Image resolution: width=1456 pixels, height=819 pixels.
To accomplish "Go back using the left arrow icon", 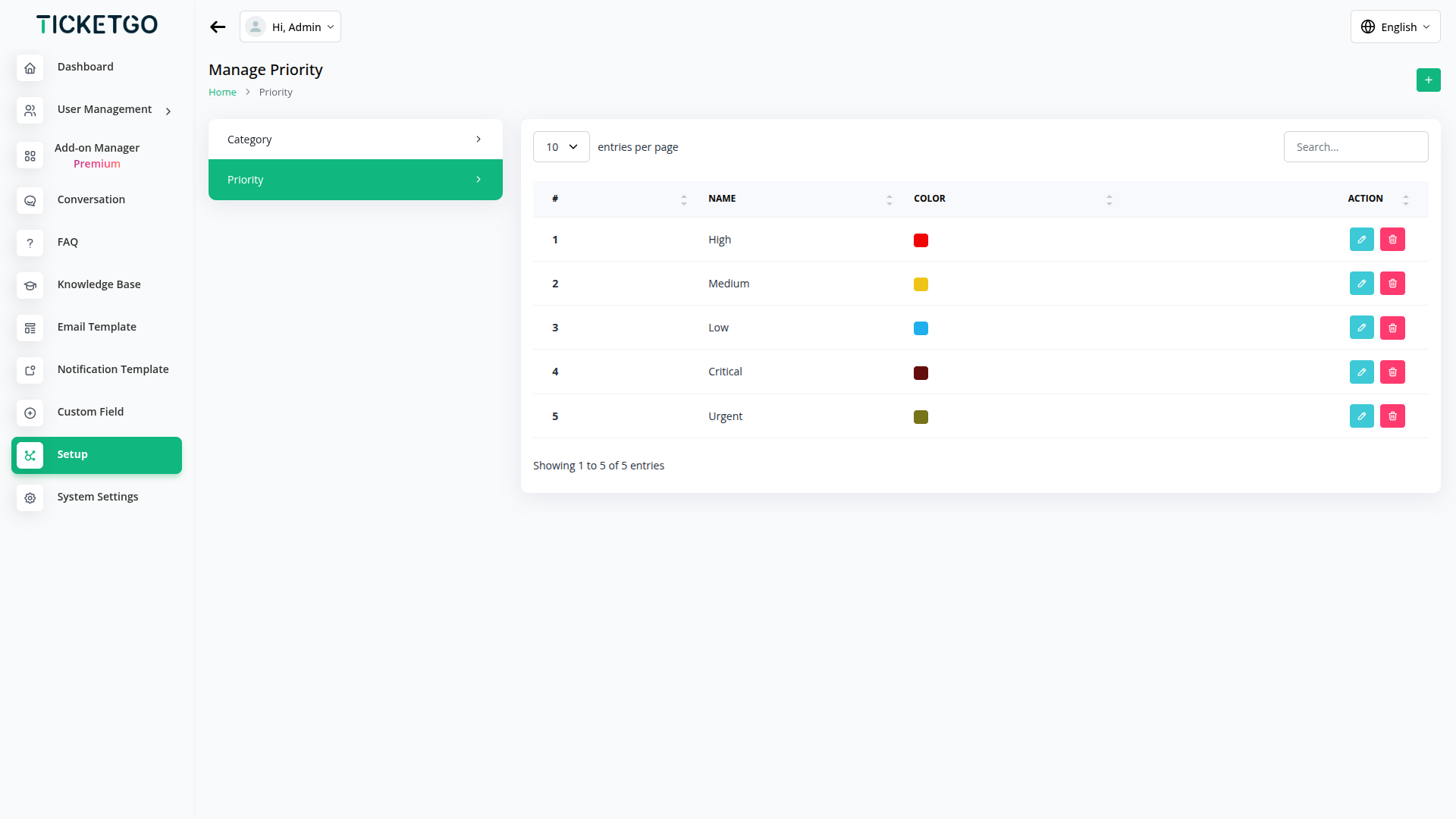I will pyautogui.click(x=218, y=27).
